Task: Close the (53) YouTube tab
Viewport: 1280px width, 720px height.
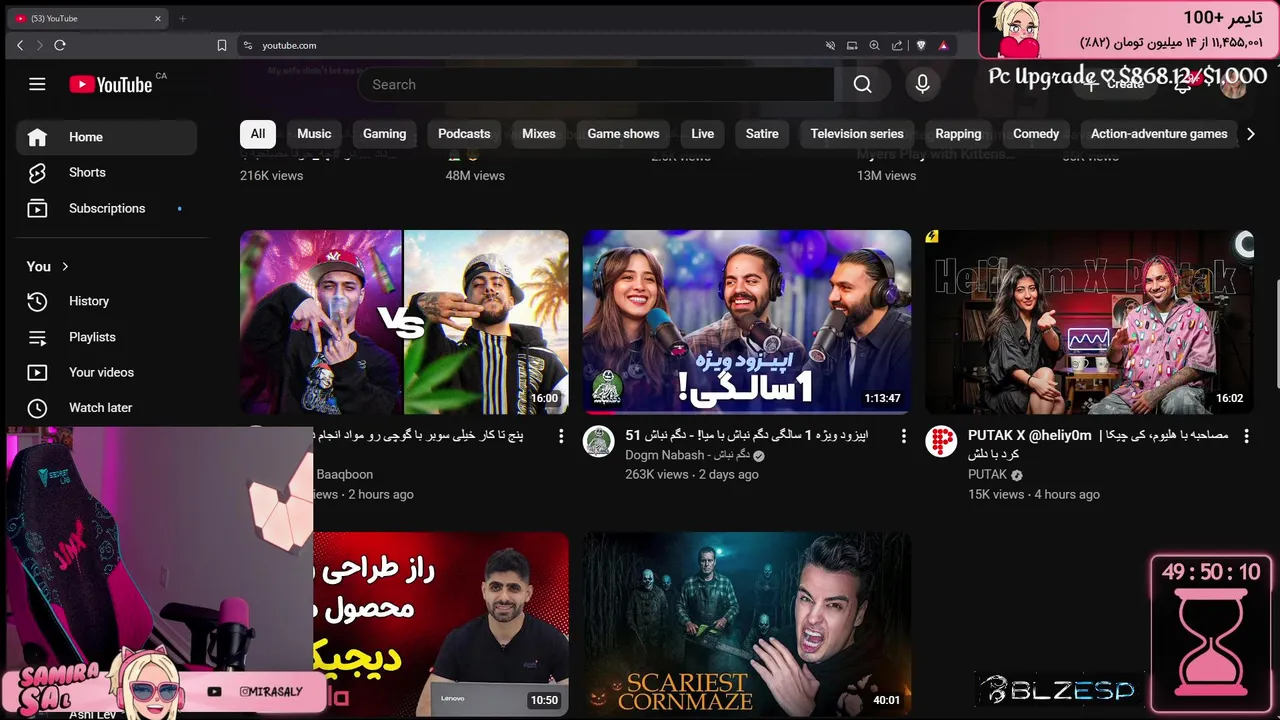Action: click(157, 18)
